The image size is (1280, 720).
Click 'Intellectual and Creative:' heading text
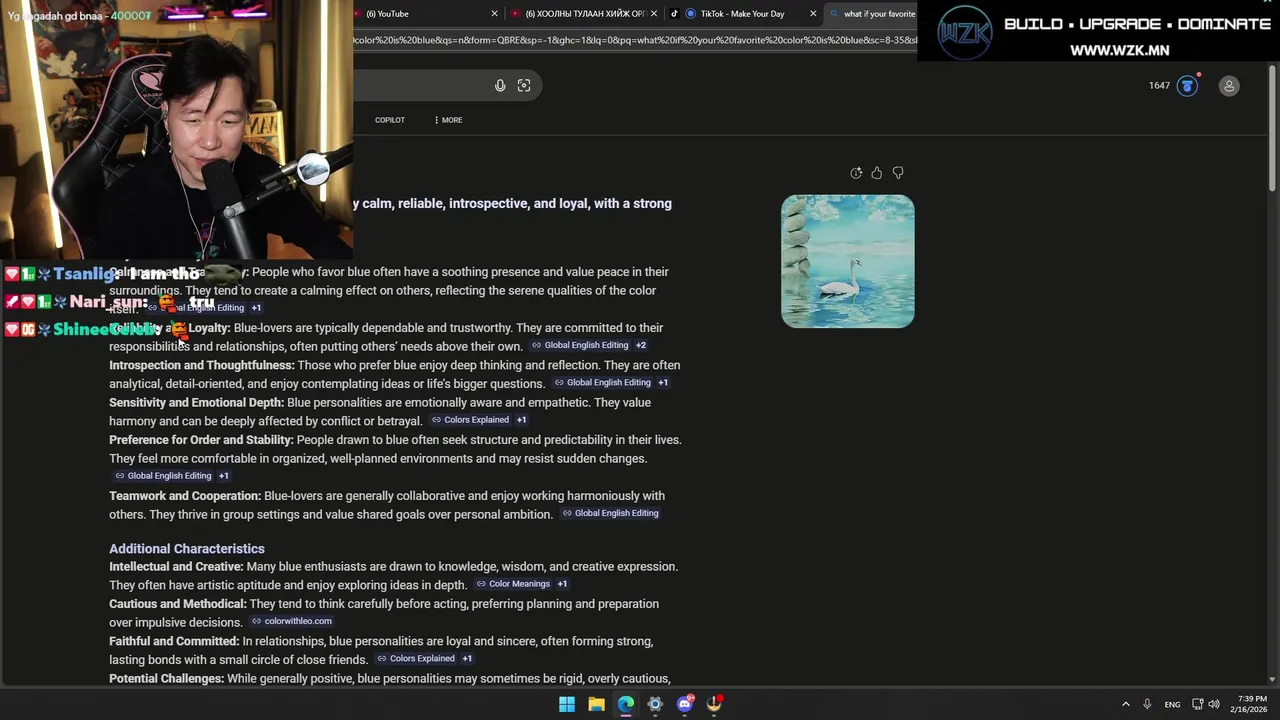tap(176, 567)
